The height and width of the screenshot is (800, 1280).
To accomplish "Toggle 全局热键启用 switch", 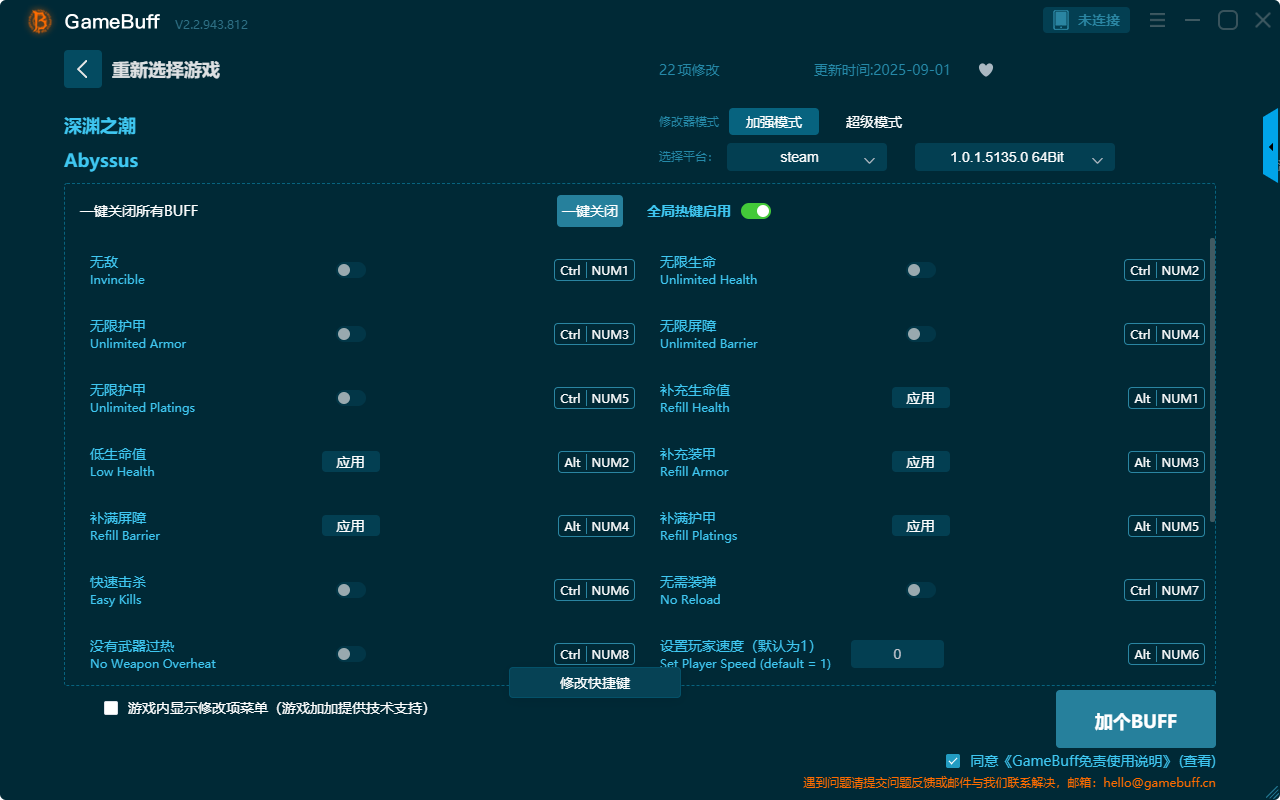I will coord(756,211).
